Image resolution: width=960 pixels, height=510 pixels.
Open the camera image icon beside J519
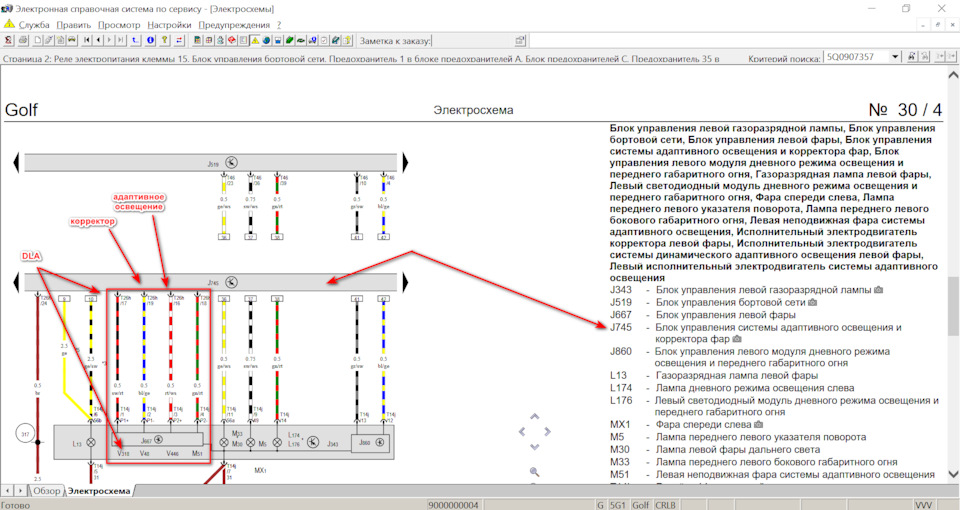tap(812, 302)
